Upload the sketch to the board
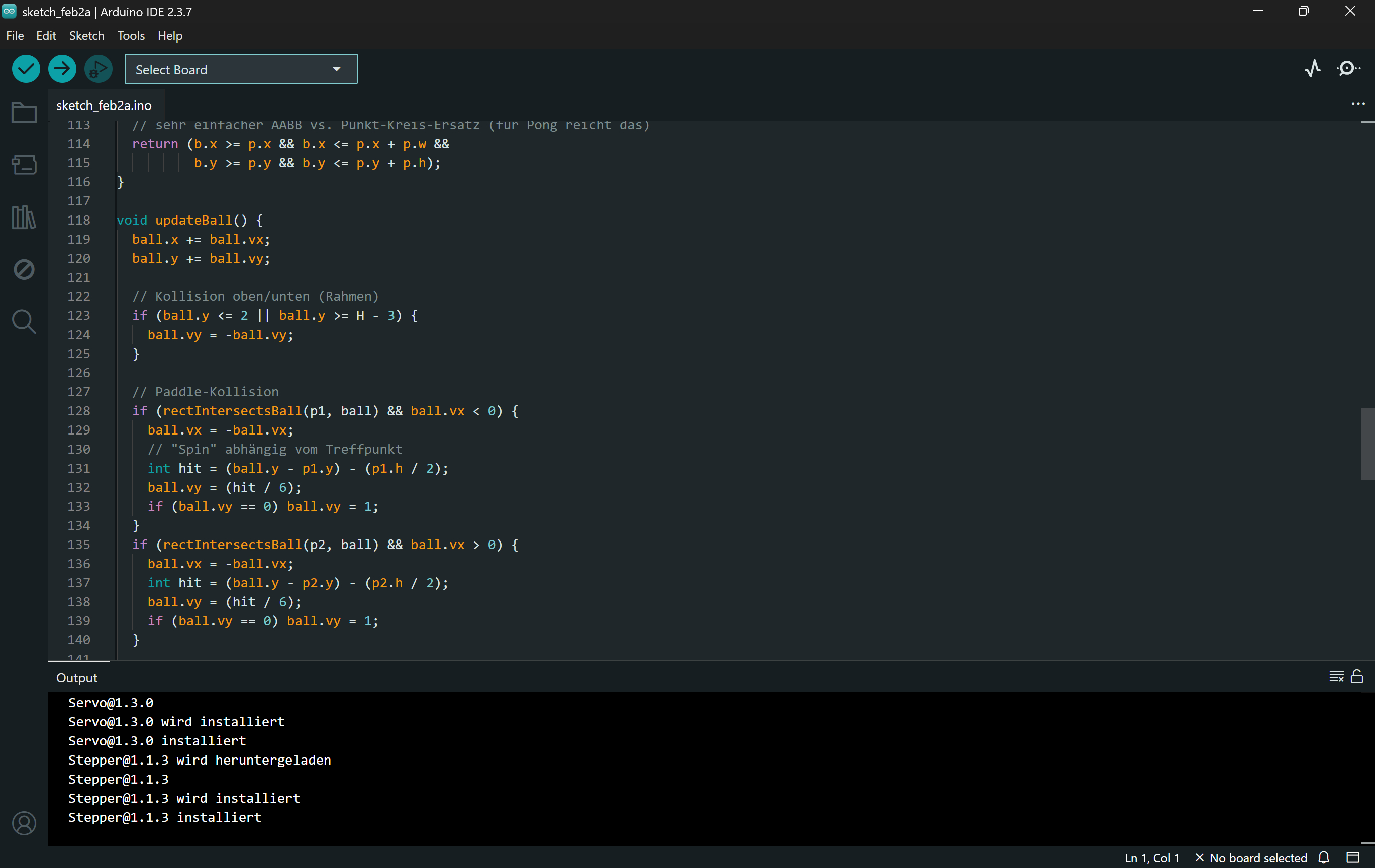1375x868 pixels. click(62, 68)
